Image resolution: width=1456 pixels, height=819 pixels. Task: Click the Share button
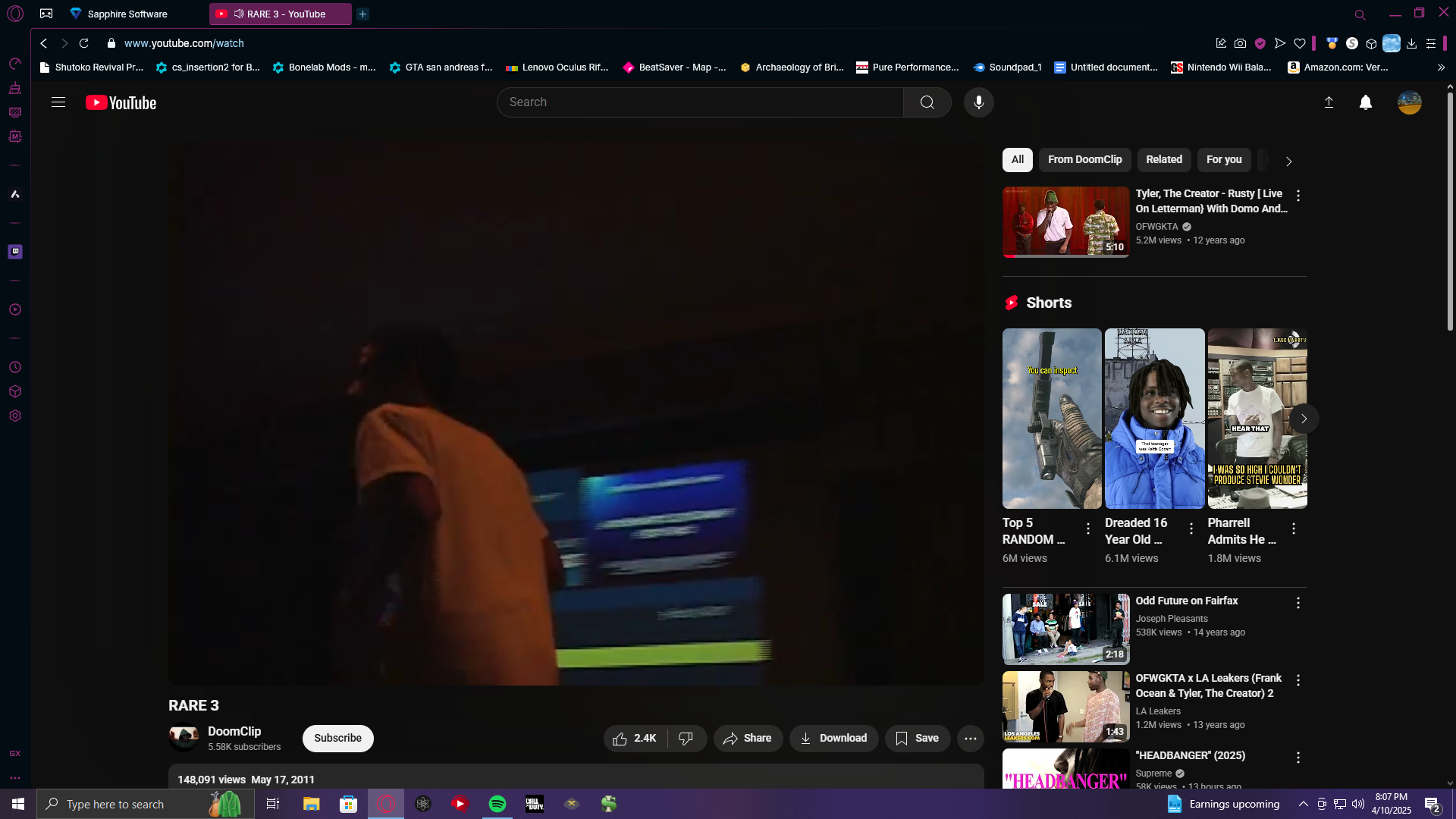[x=747, y=738]
